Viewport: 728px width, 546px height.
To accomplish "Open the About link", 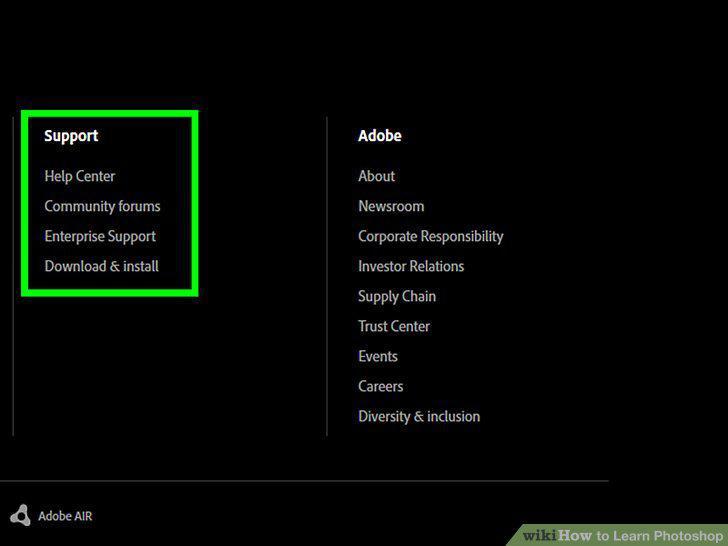I will pyautogui.click(x=377, y=176).
